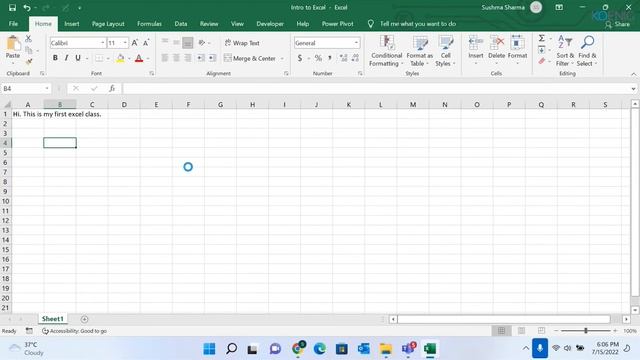Image resolution: width=640 pixels, height=360 pixels.
Task: Cut the selection with the scissors icon
Action: (x=28, y=39)
